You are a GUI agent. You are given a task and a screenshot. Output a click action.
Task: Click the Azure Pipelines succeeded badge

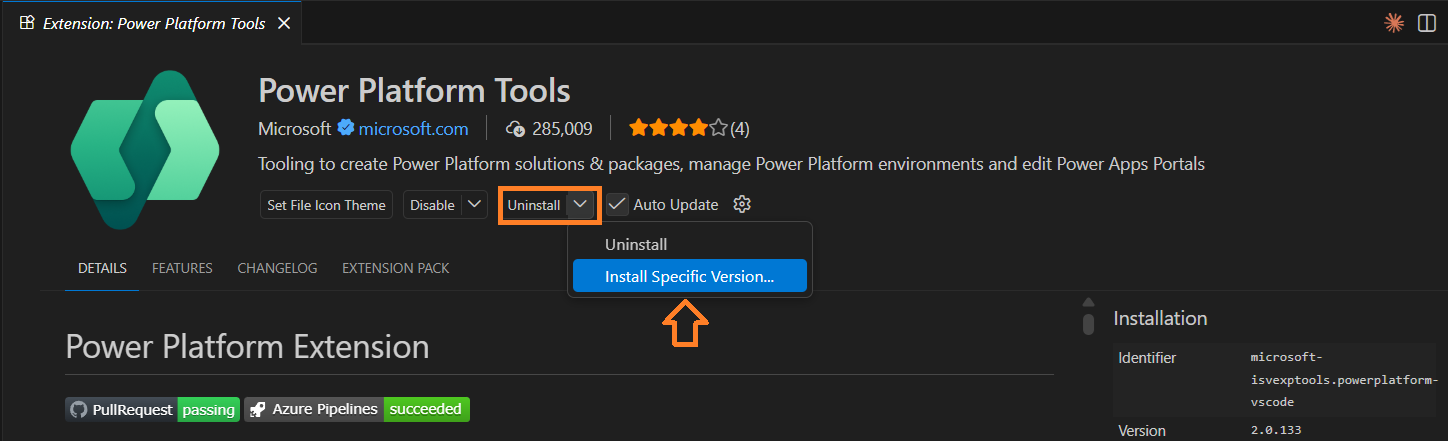click(357, 409)
